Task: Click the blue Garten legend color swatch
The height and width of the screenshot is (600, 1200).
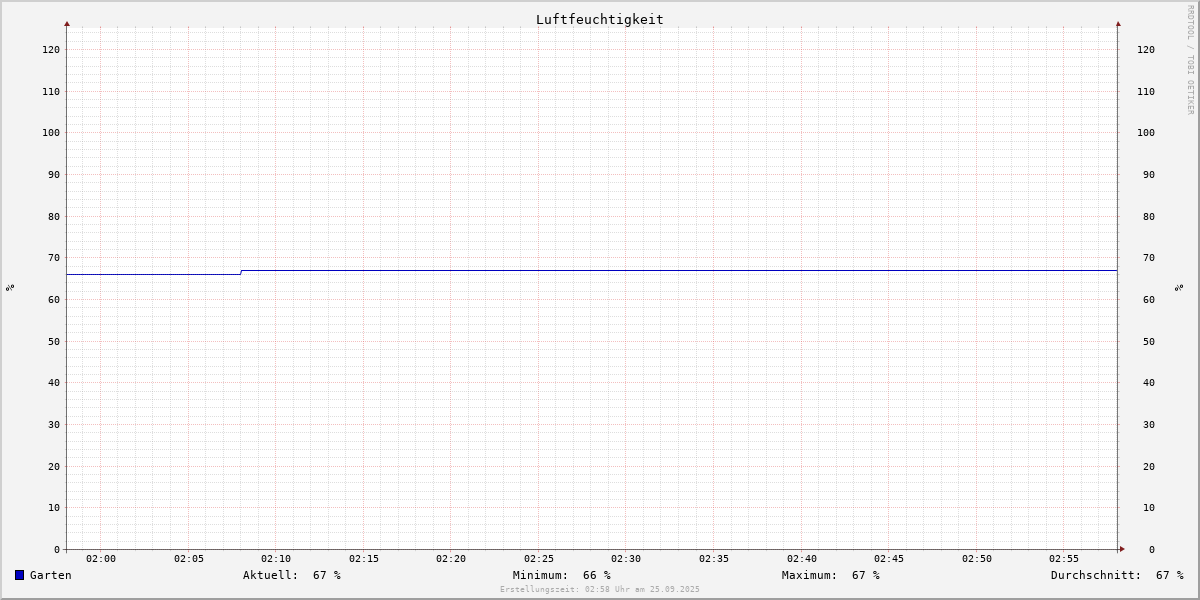Action: pos(19,575)
